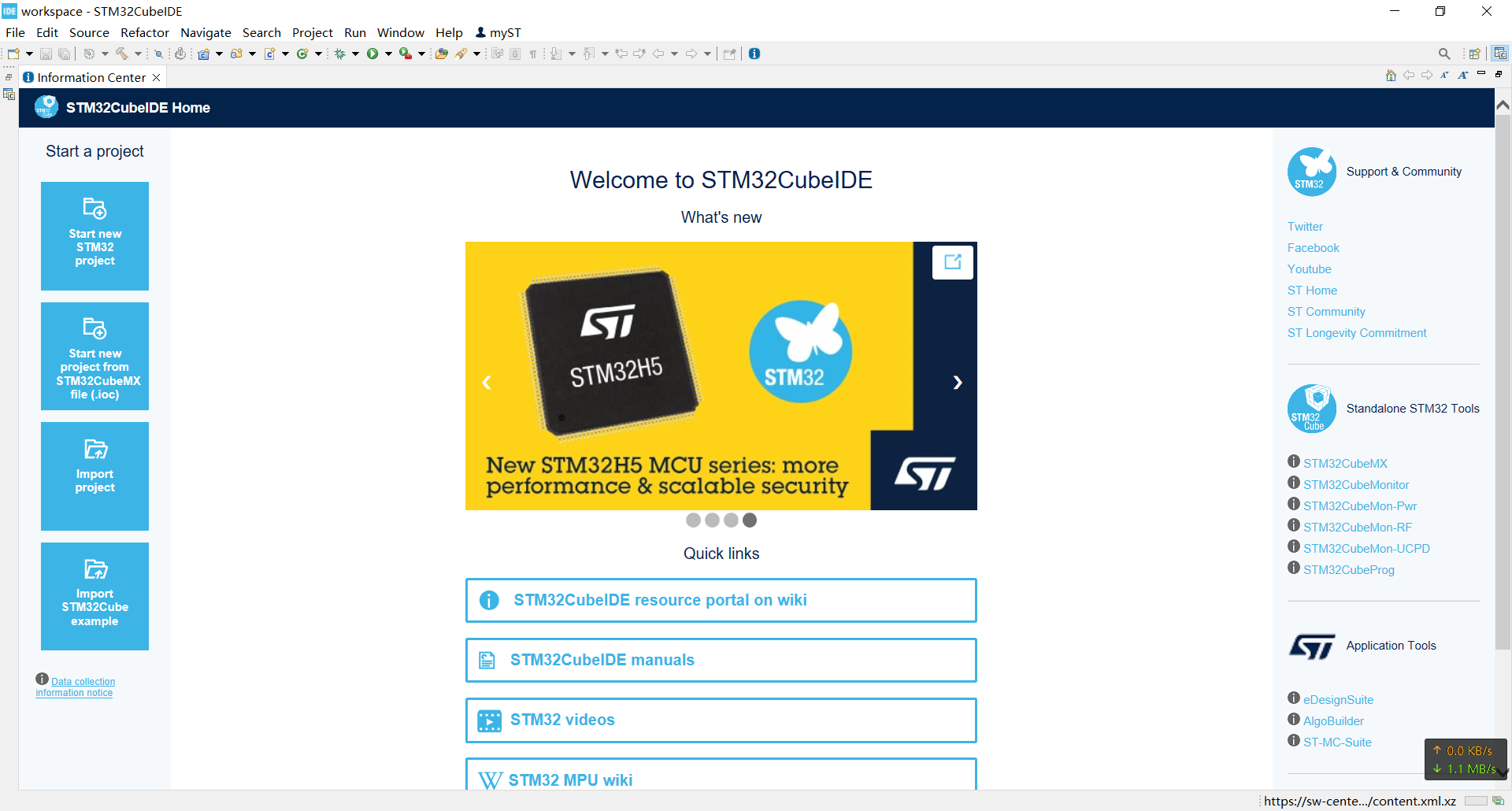Click the green Run play icon
The height and width of the screenshot is (811, 1512).
click(372, 54)
